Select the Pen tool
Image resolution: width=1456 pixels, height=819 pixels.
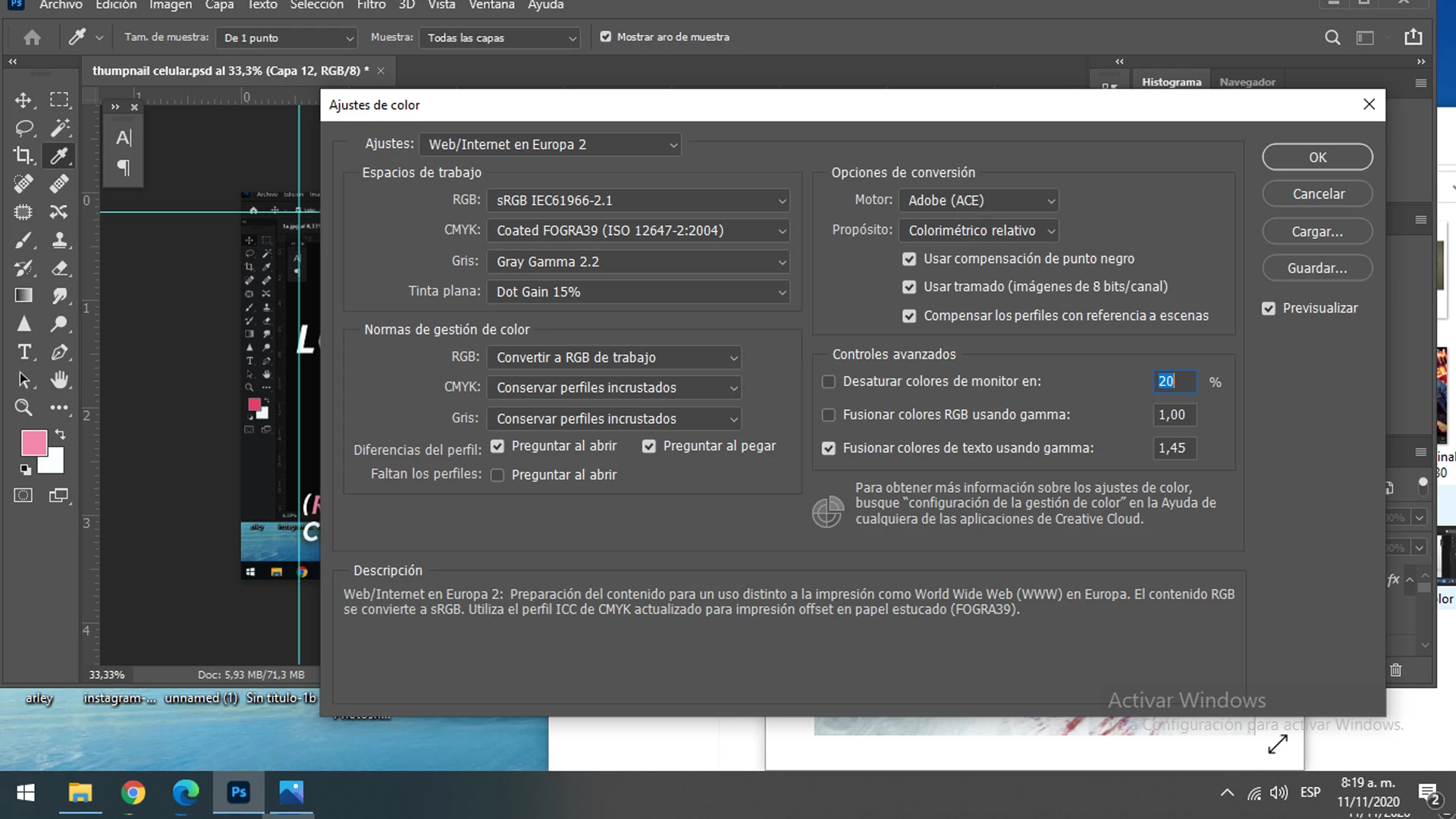(x=60, y=352)
